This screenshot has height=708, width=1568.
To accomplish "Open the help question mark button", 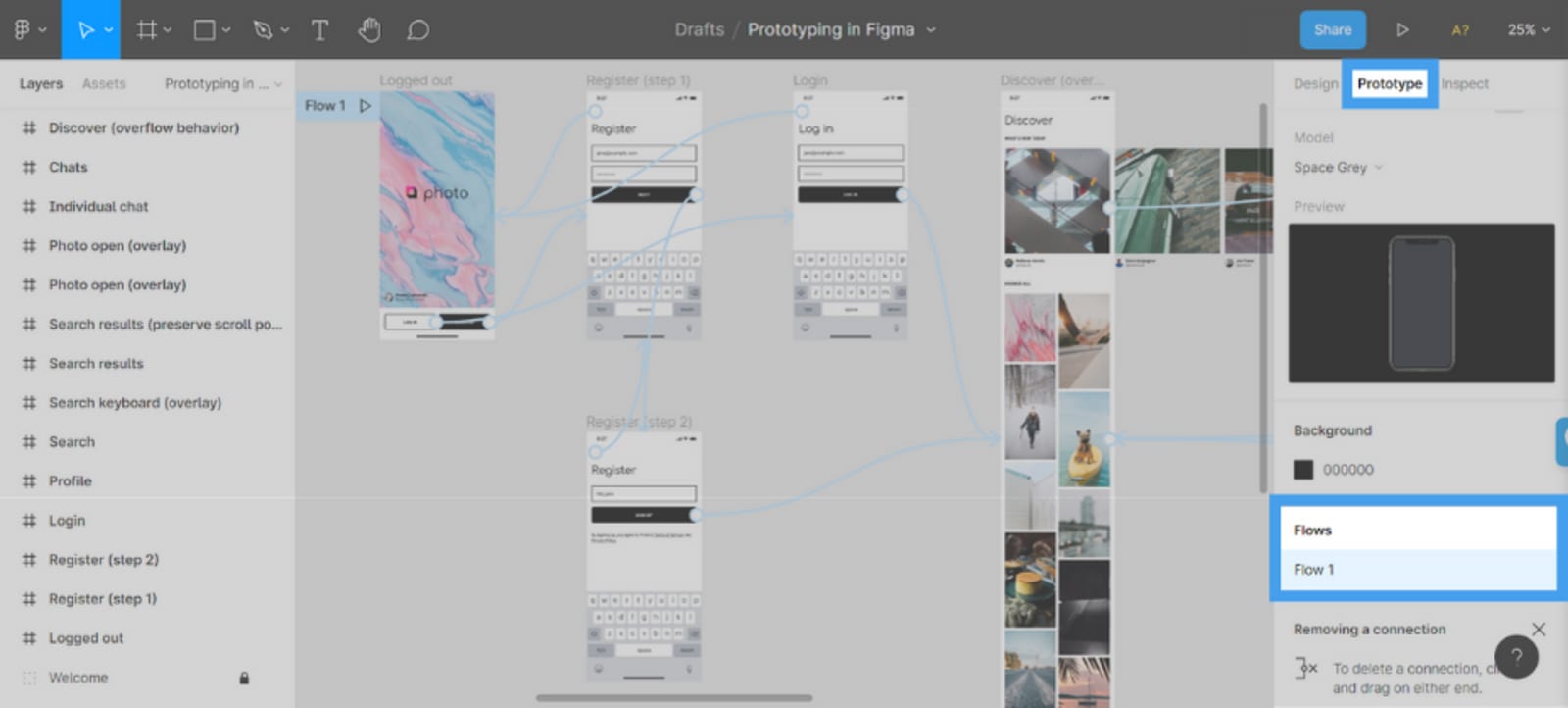I will [1516, 657].
